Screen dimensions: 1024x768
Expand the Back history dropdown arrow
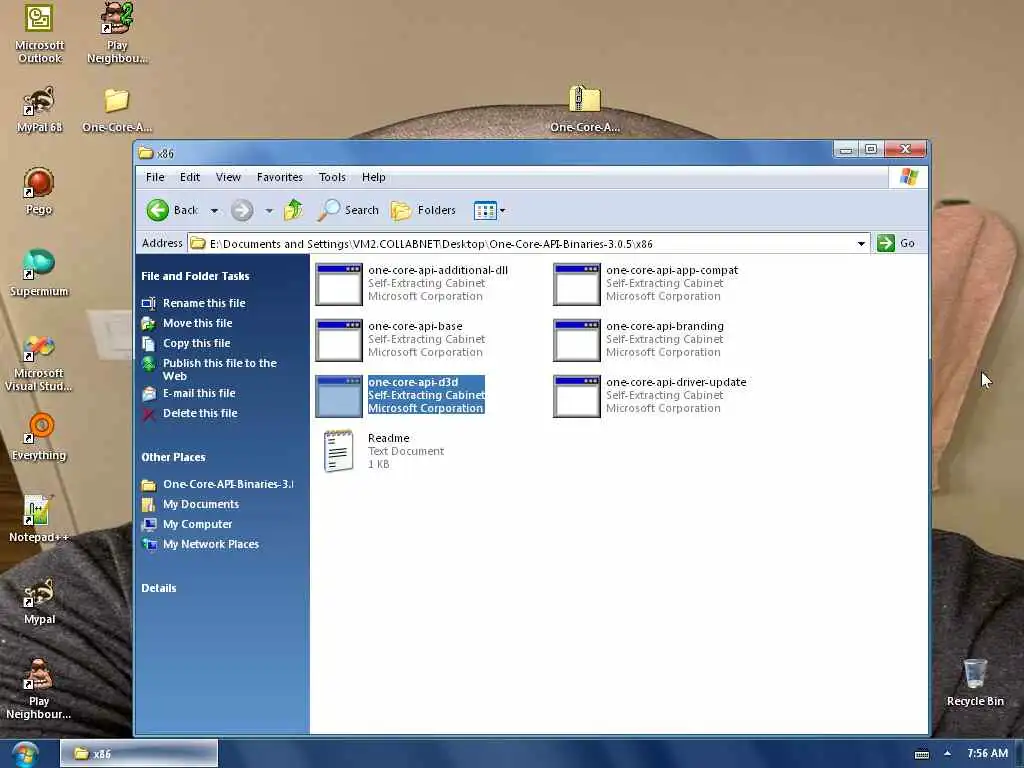[214, 211]
